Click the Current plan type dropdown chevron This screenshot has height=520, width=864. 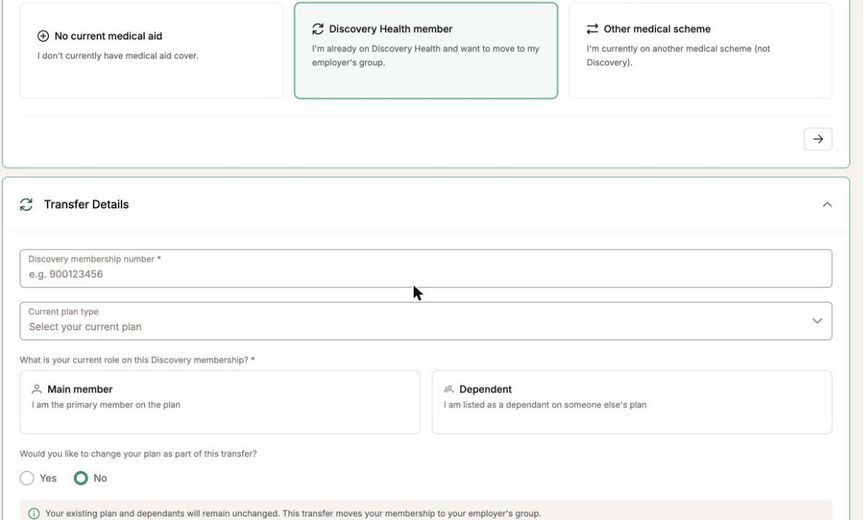click(x=817, y=321)
